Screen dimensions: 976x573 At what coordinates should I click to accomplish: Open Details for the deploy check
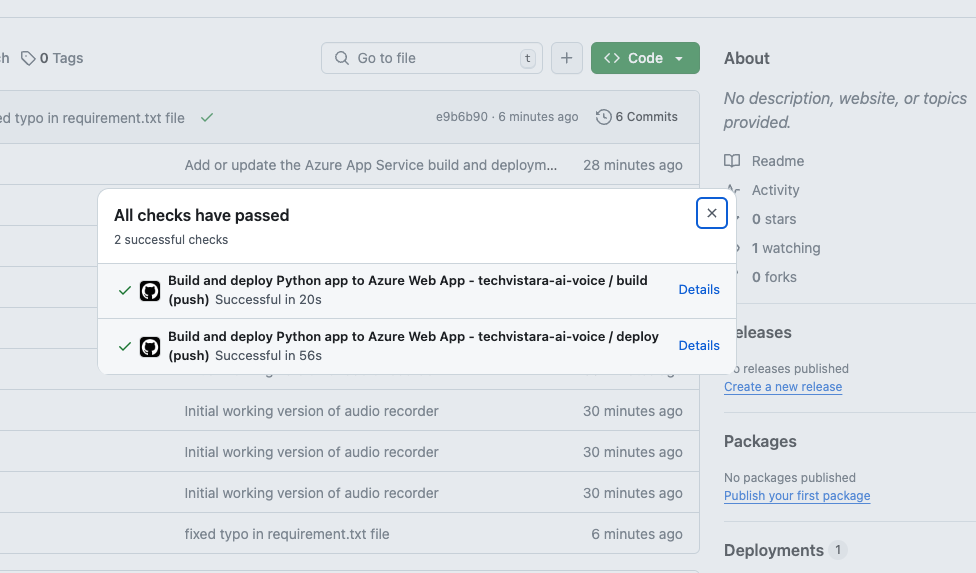pos(698,345)
